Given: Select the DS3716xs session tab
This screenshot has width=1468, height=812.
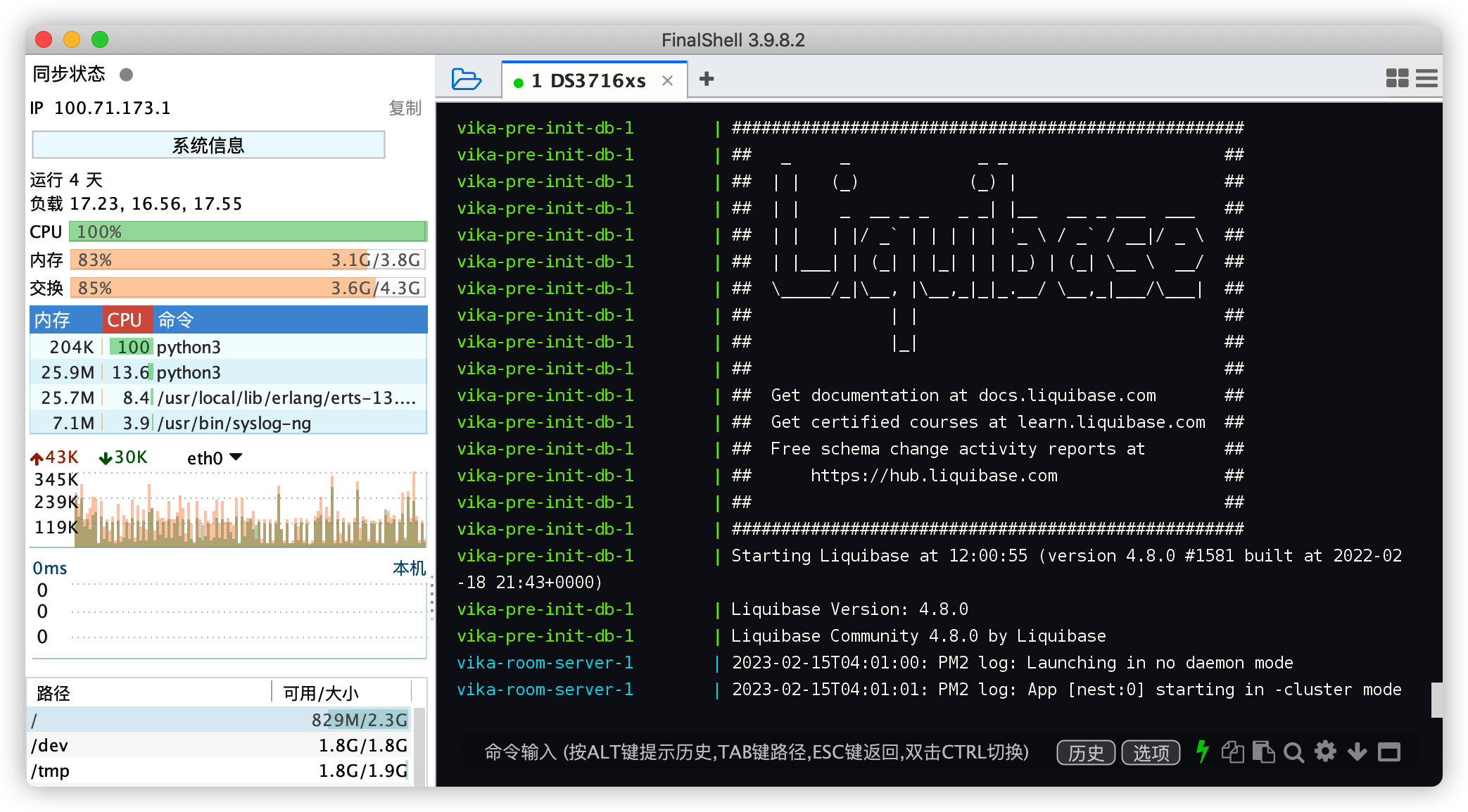Looking at the screenshot, I should (x=588, y=81).
